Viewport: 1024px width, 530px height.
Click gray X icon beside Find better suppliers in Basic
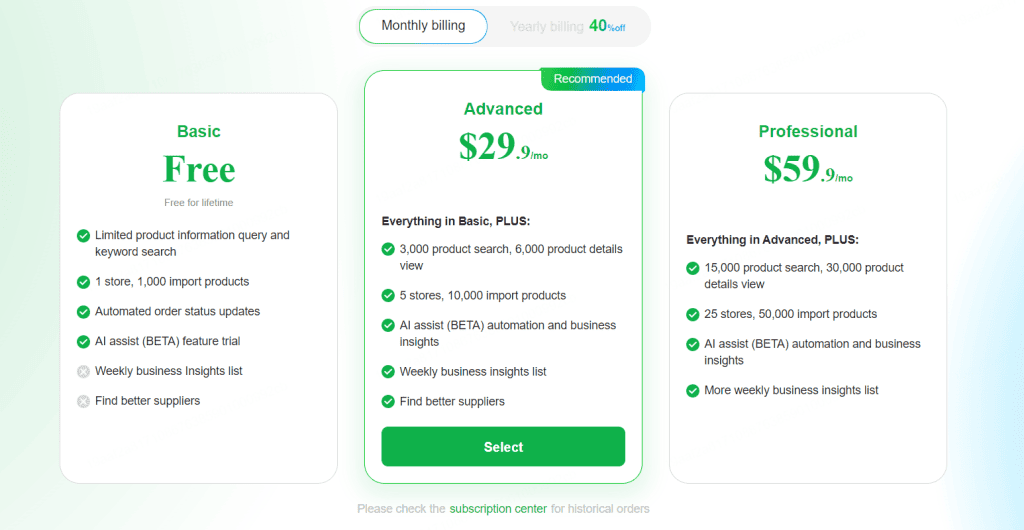pos(83,401)
